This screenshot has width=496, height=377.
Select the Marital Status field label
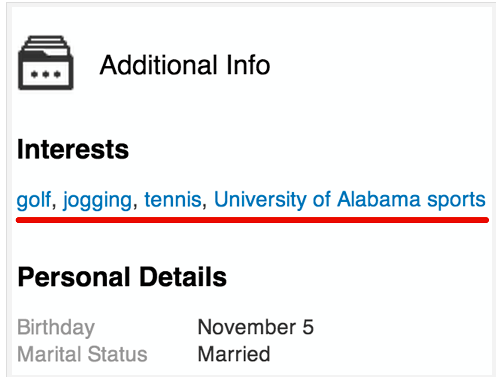click(82, 354)
